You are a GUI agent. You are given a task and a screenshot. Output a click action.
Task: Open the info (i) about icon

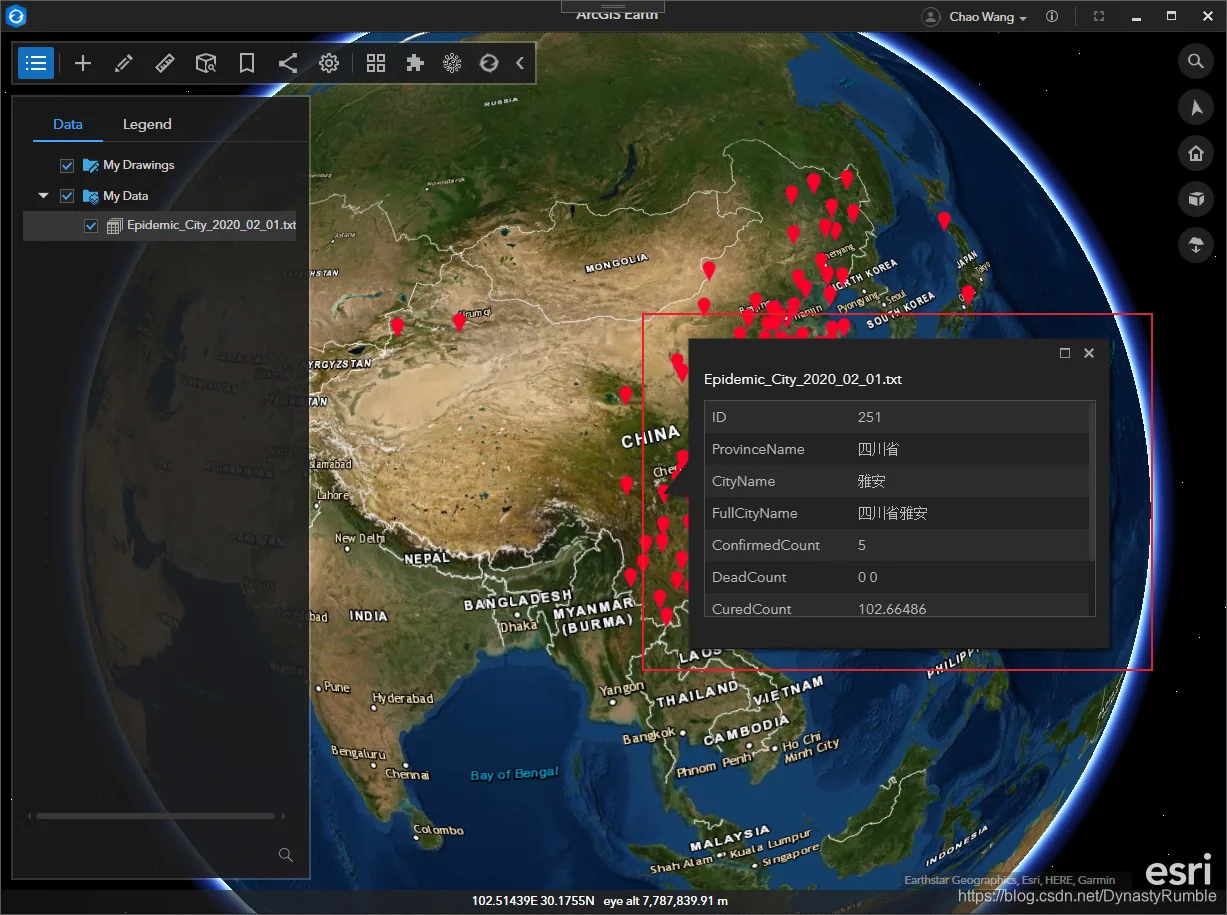click(x=1052, y=17)
